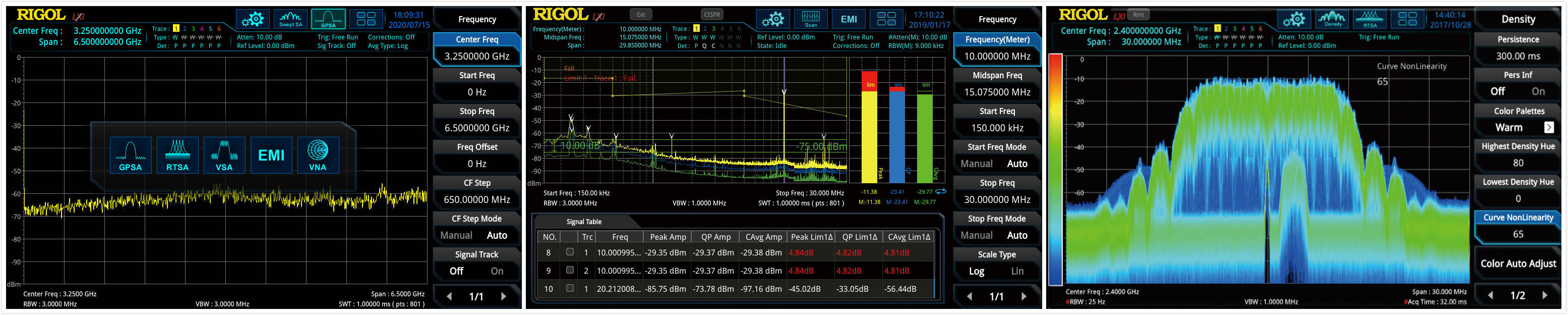Click the EMI mode icon in top toolbar

pyautogui.click(x=849, y=20)
